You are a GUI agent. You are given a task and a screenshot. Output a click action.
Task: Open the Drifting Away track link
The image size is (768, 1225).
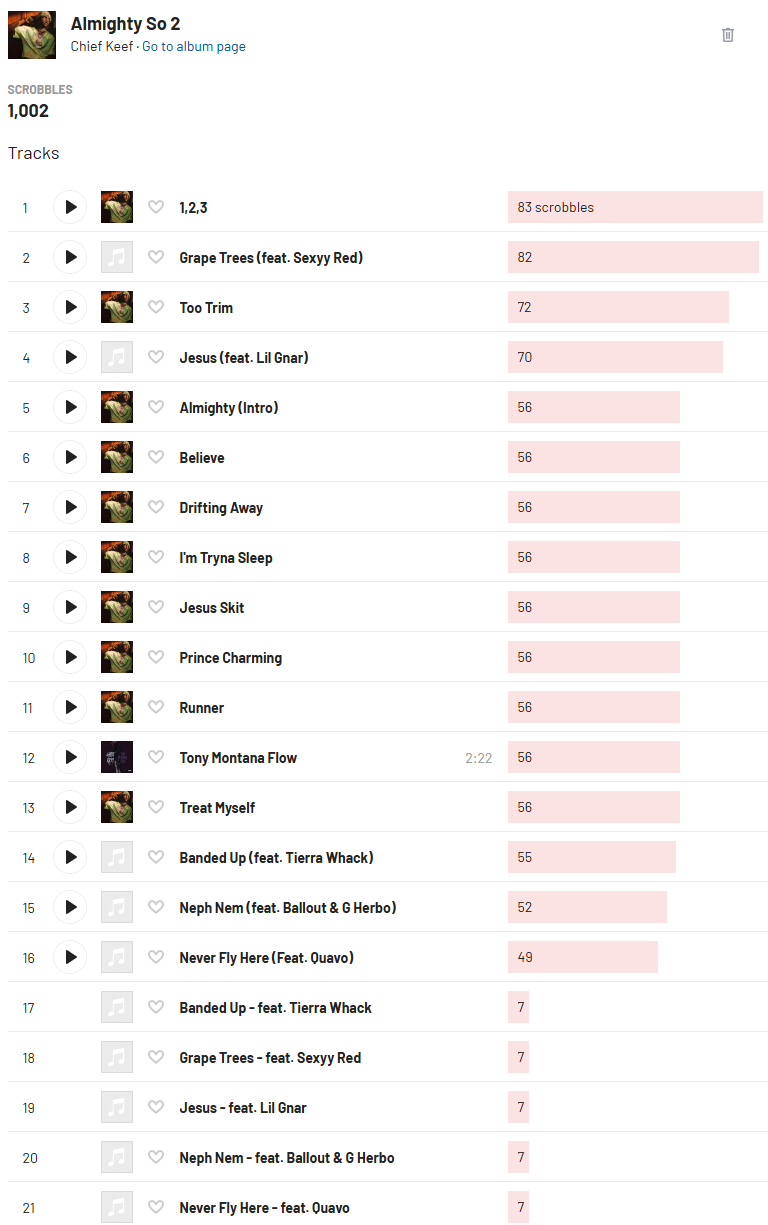pos(221,508)
